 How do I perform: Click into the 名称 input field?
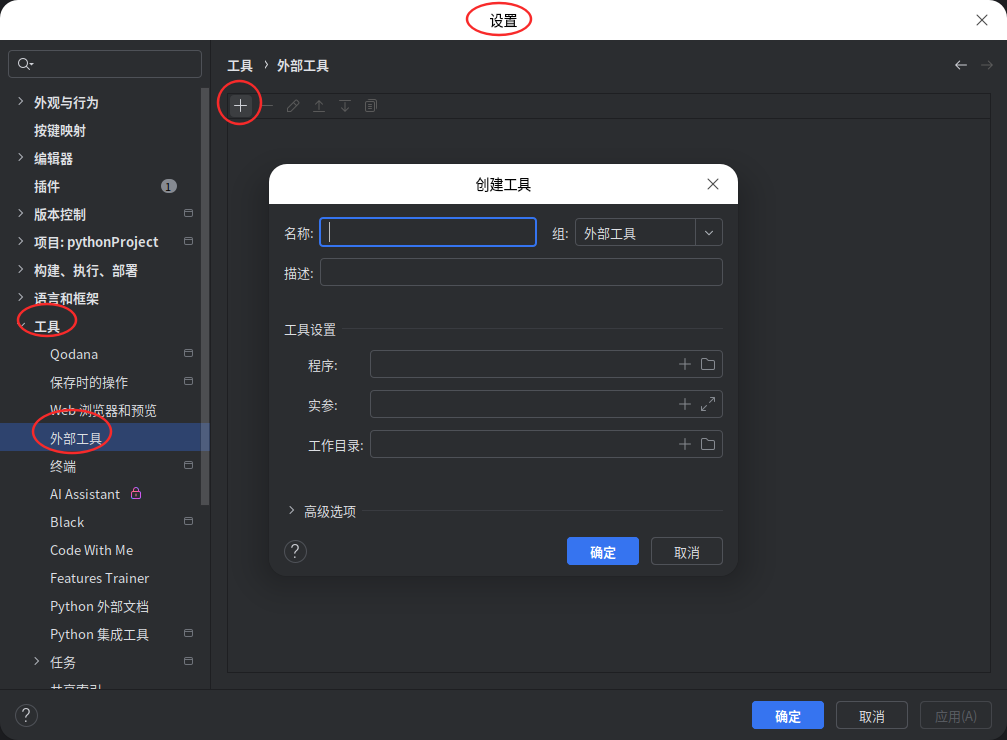(x=428, y=232)
